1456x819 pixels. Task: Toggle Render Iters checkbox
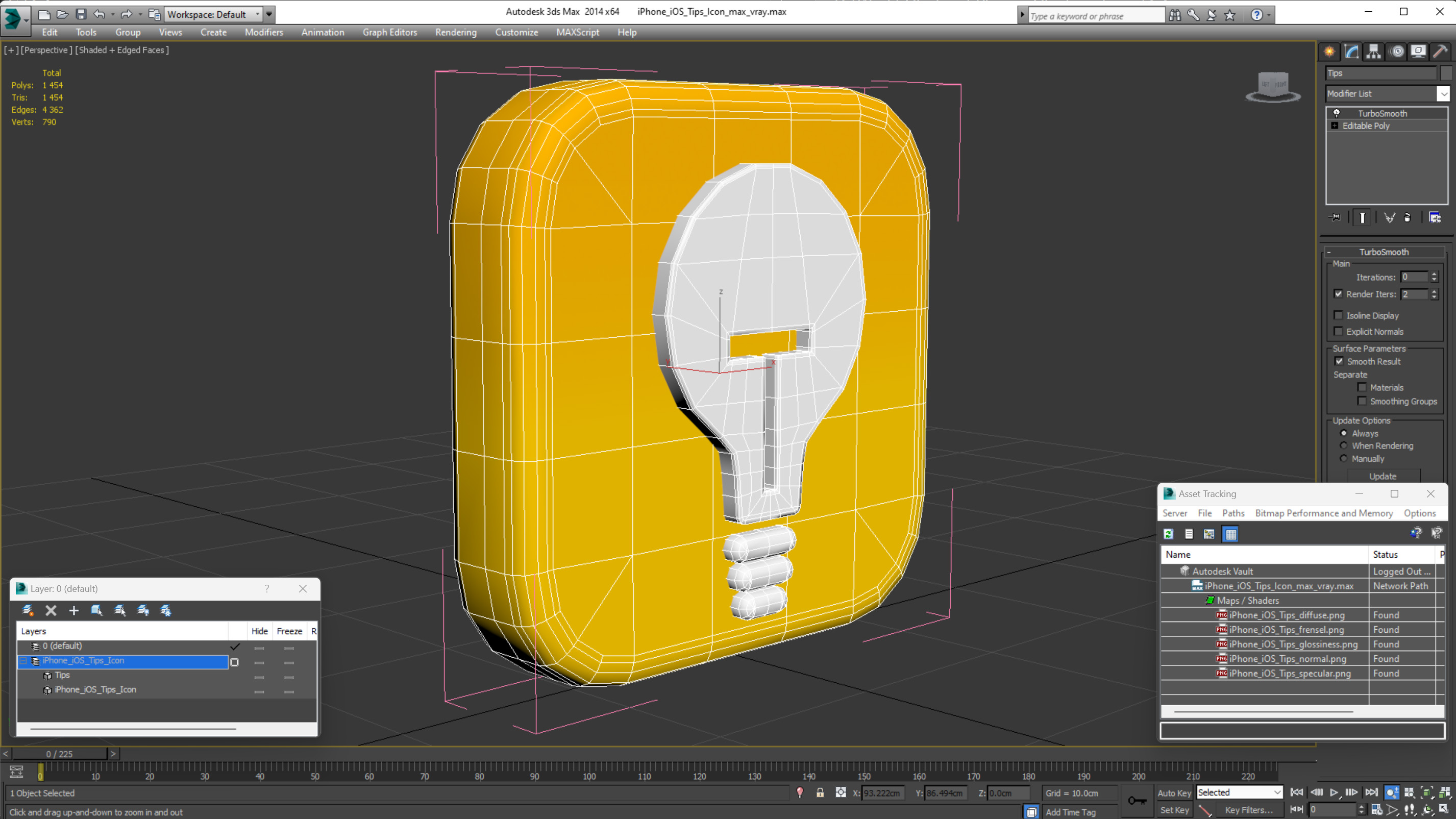(1339, 294)
